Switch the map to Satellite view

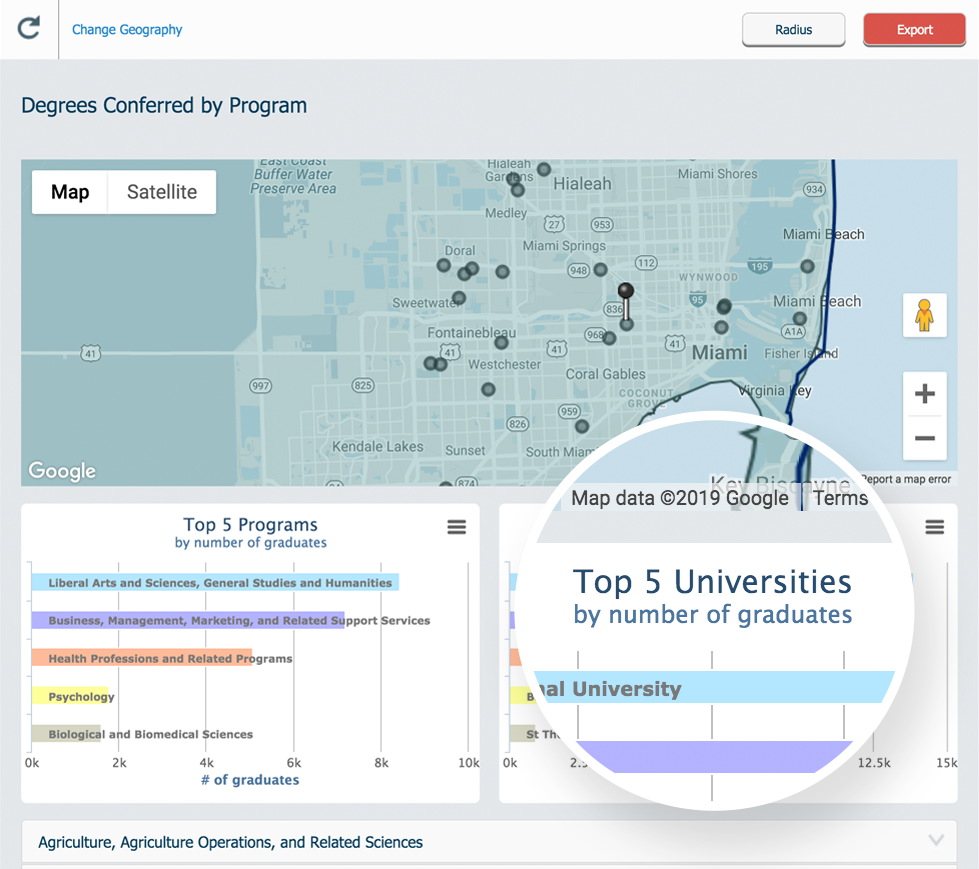point(162,192)
